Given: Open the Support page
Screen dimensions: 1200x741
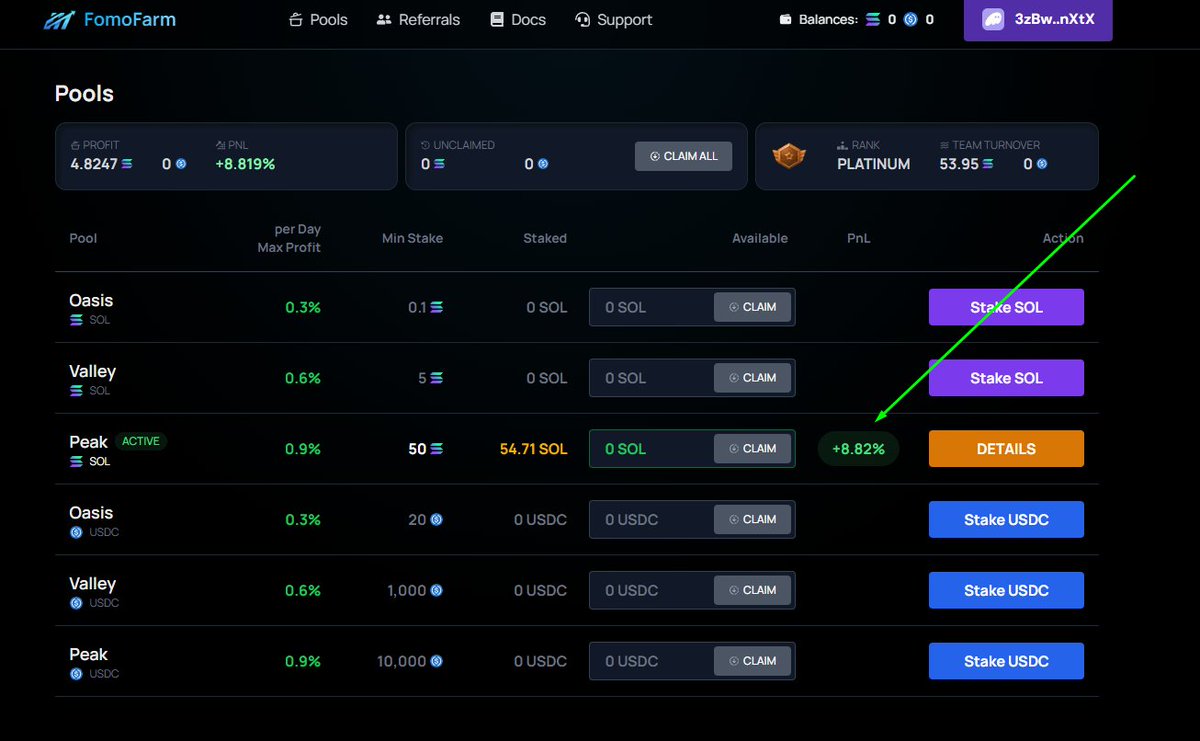Looking at the screenshot, I should (x=613, y=20).
